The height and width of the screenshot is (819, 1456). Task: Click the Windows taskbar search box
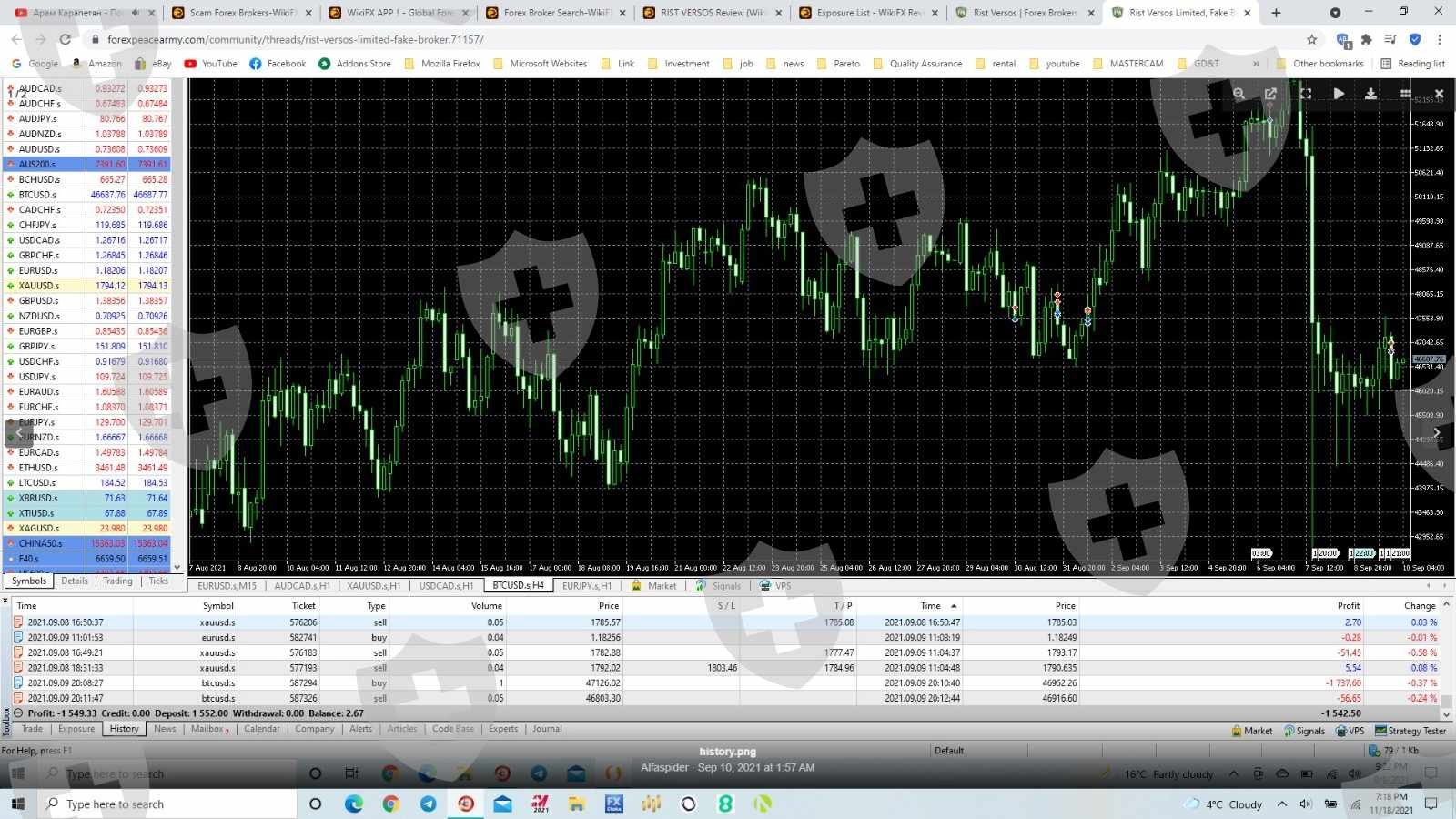pos(167,804)
